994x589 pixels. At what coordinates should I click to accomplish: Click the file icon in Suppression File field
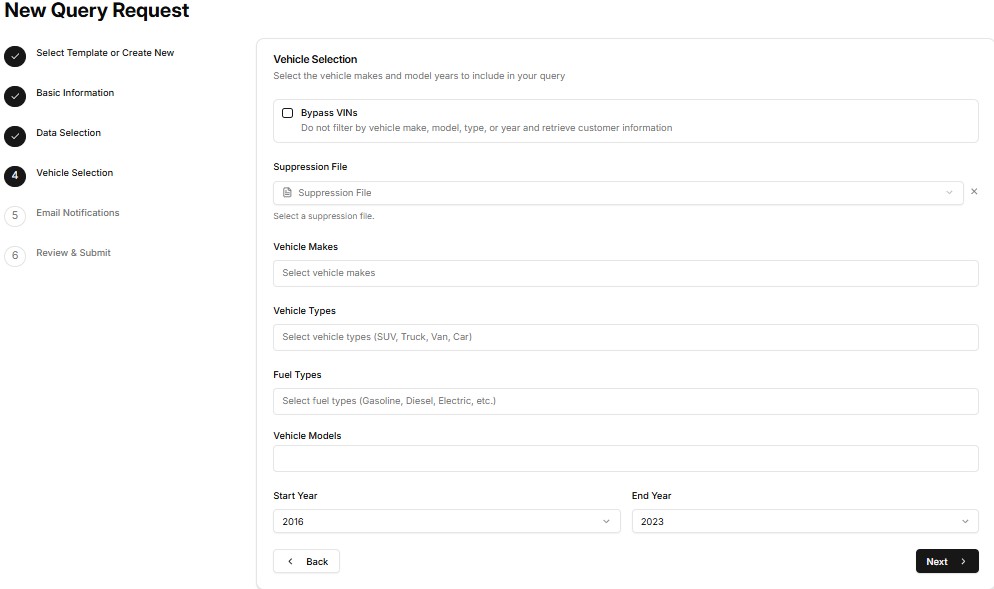tap(288, 193)
